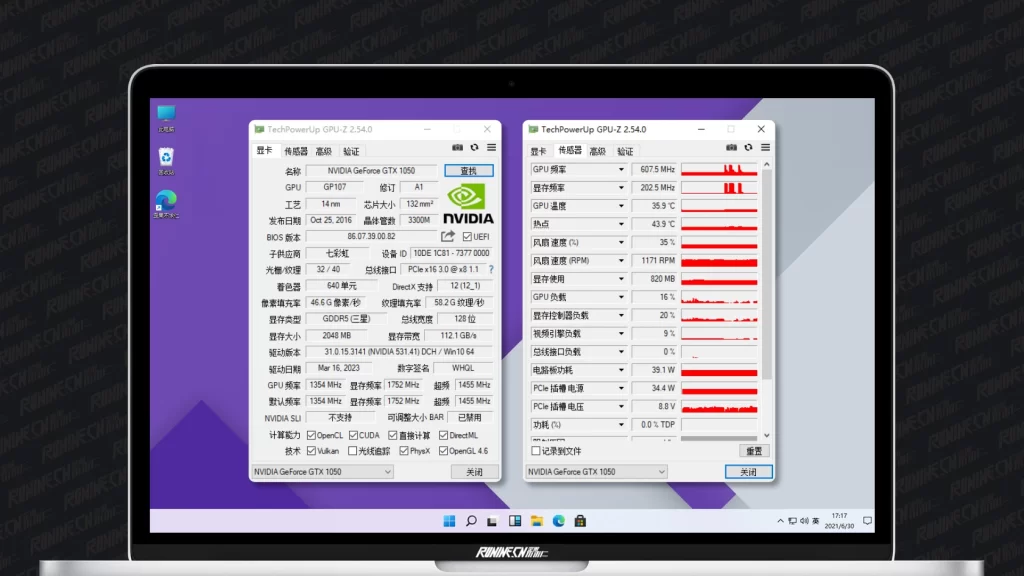
Task: Click the refresh icon in left GPU-Z window
Action: pyautogui.click(x=474, y=148)
